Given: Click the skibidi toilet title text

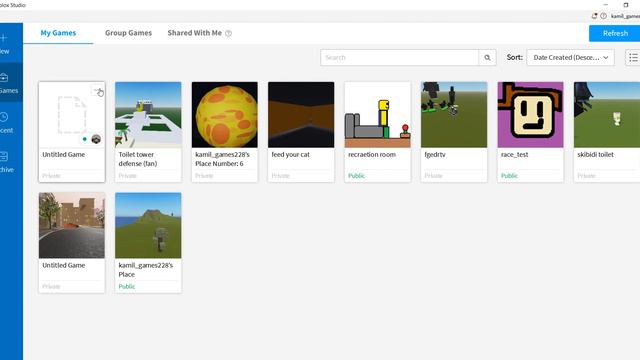Looking at the screenshot, I should tap(595, 155).
